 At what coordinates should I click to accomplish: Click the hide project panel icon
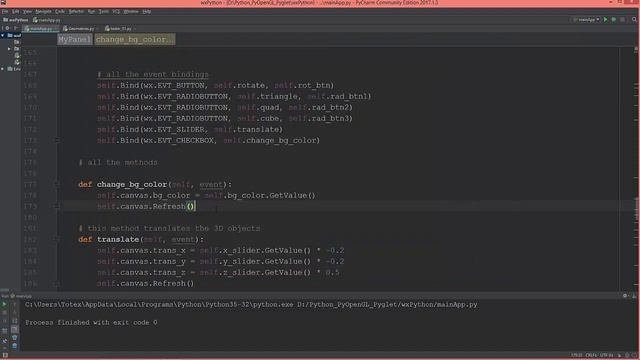16,29
